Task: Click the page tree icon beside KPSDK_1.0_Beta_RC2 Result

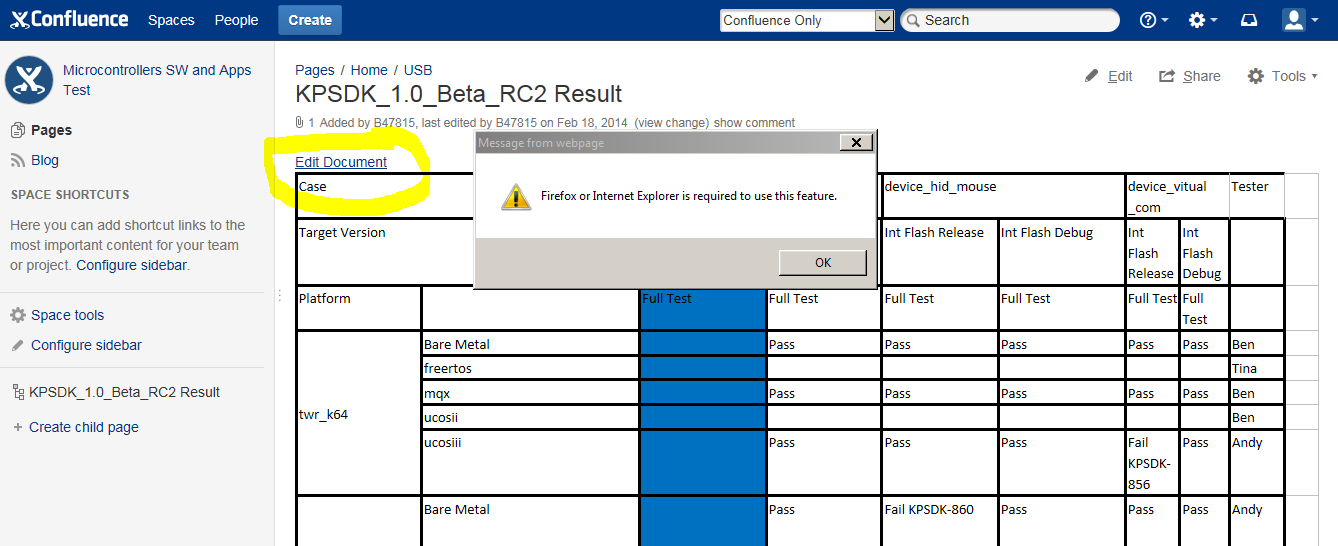Action: 18,392
